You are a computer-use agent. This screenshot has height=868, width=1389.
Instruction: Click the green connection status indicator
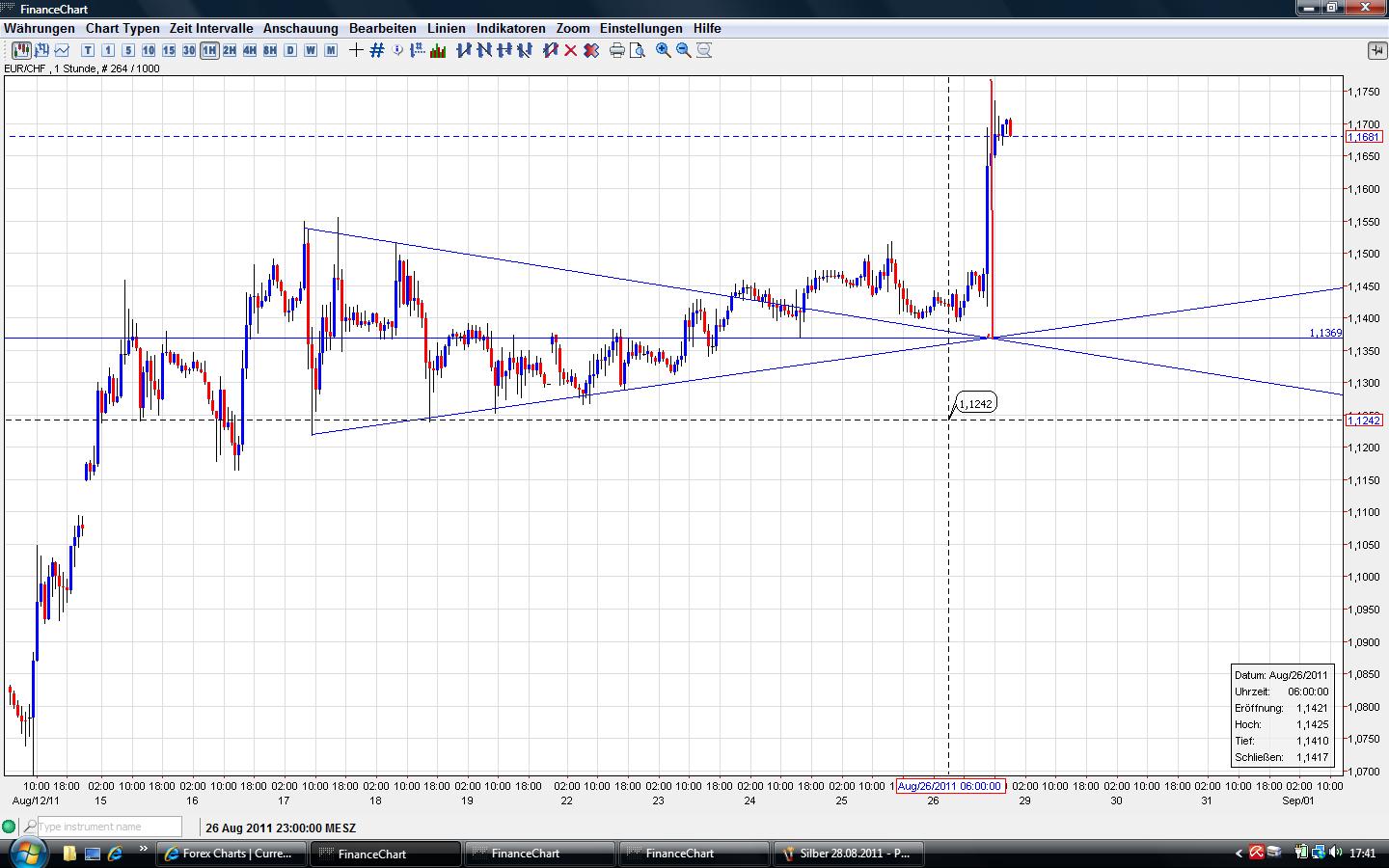click(x=10, y=827)
